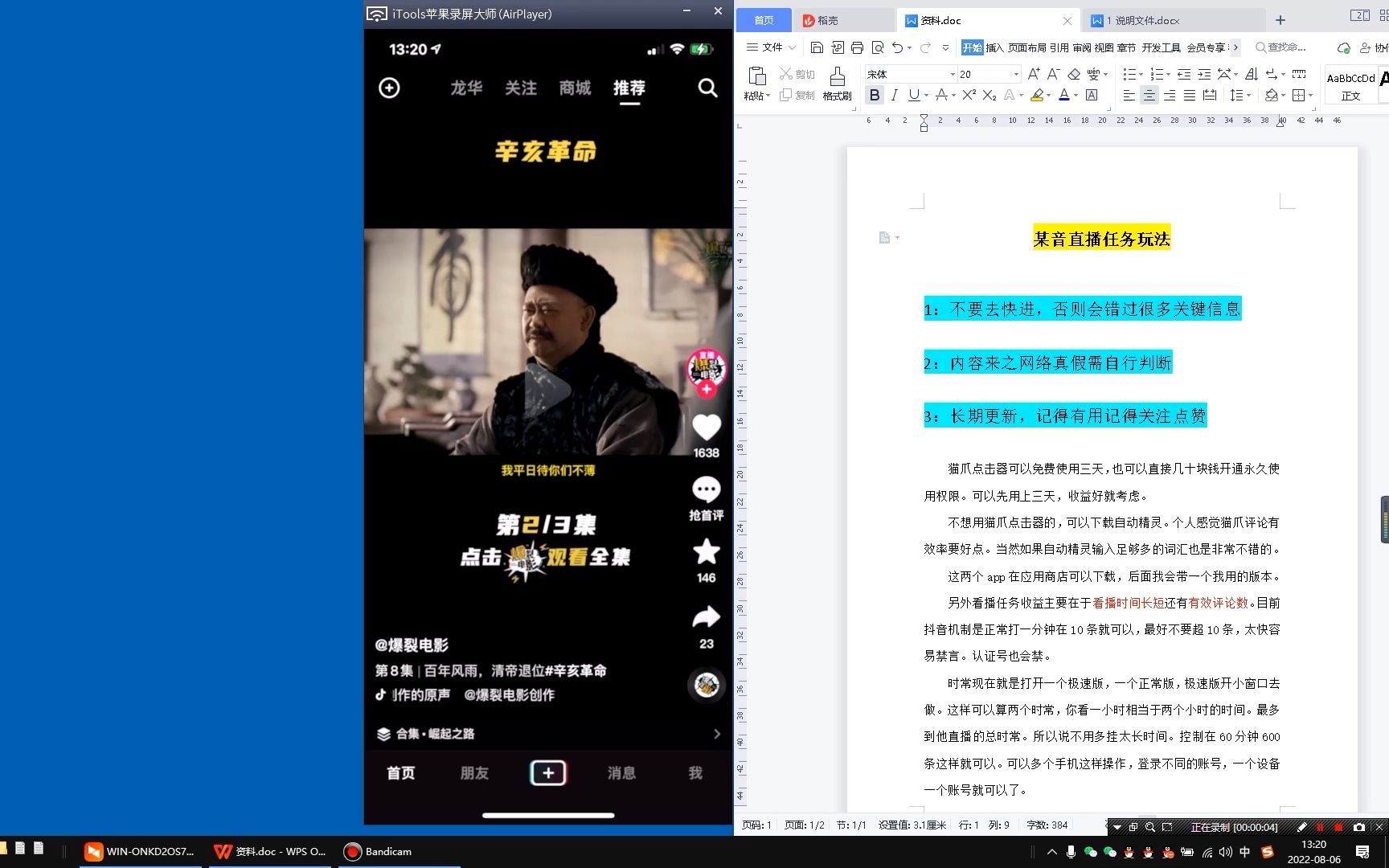Toggle Underline formatting
The width and height of the screenshot is (1389, 868).
(x=913, y=95)
